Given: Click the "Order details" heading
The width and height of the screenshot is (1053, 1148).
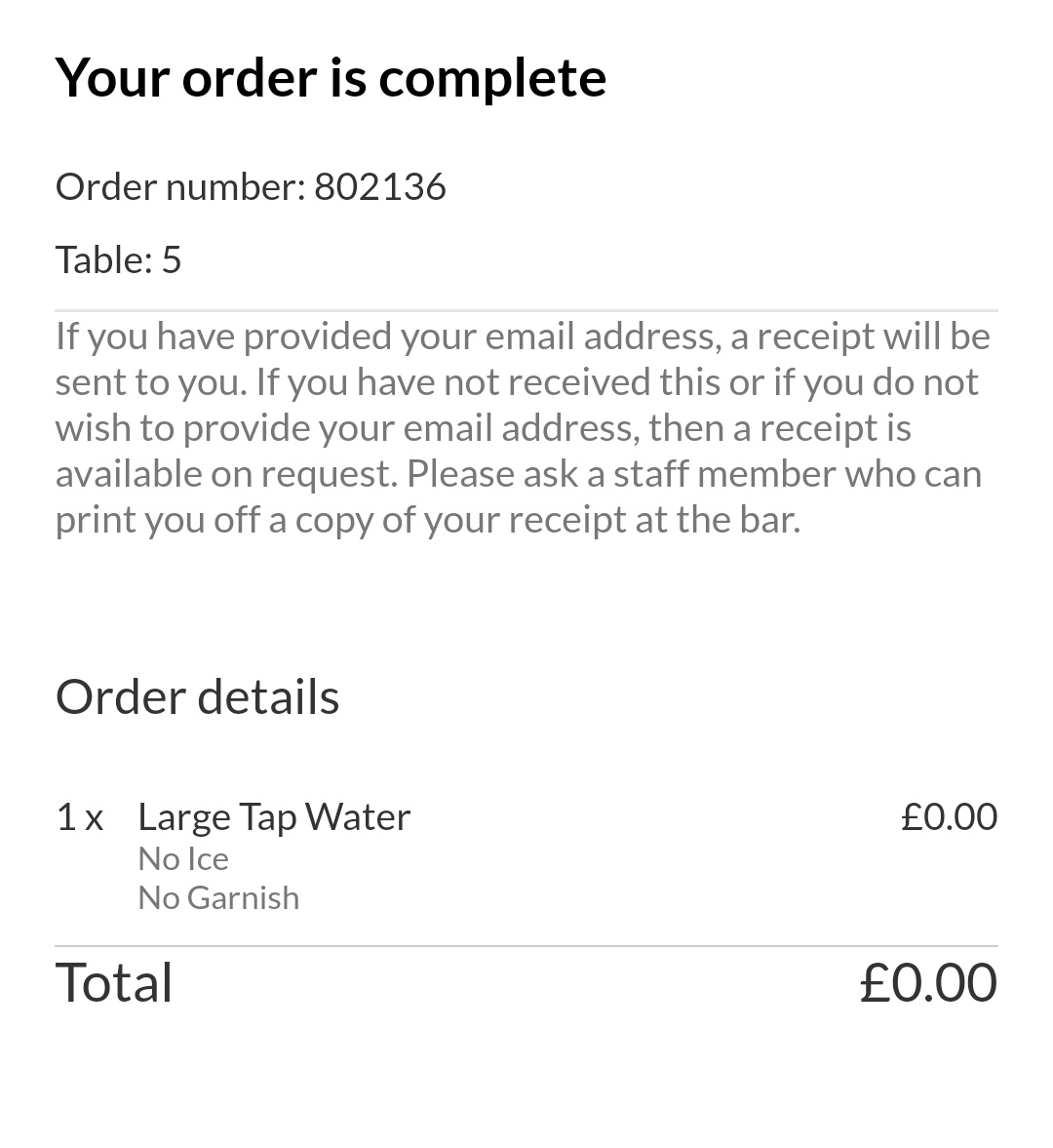Looking at the screenshot, I should (x=197, y=696).
